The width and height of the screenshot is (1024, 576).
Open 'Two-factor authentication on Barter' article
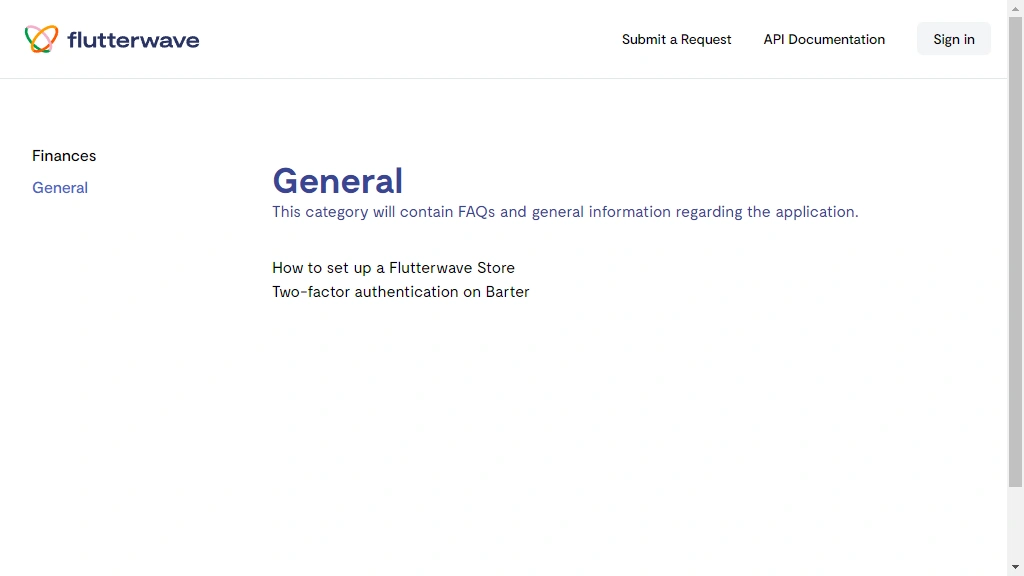(400, 292)
